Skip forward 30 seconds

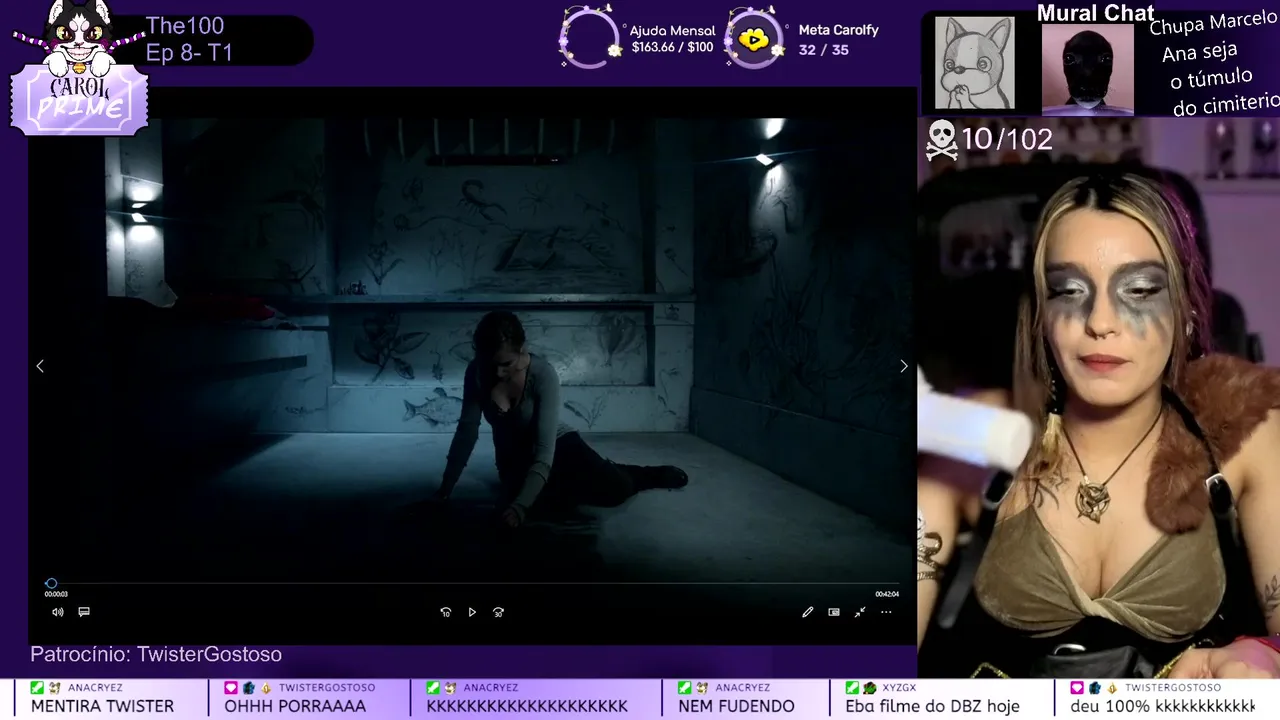click(x=498, y=612)
